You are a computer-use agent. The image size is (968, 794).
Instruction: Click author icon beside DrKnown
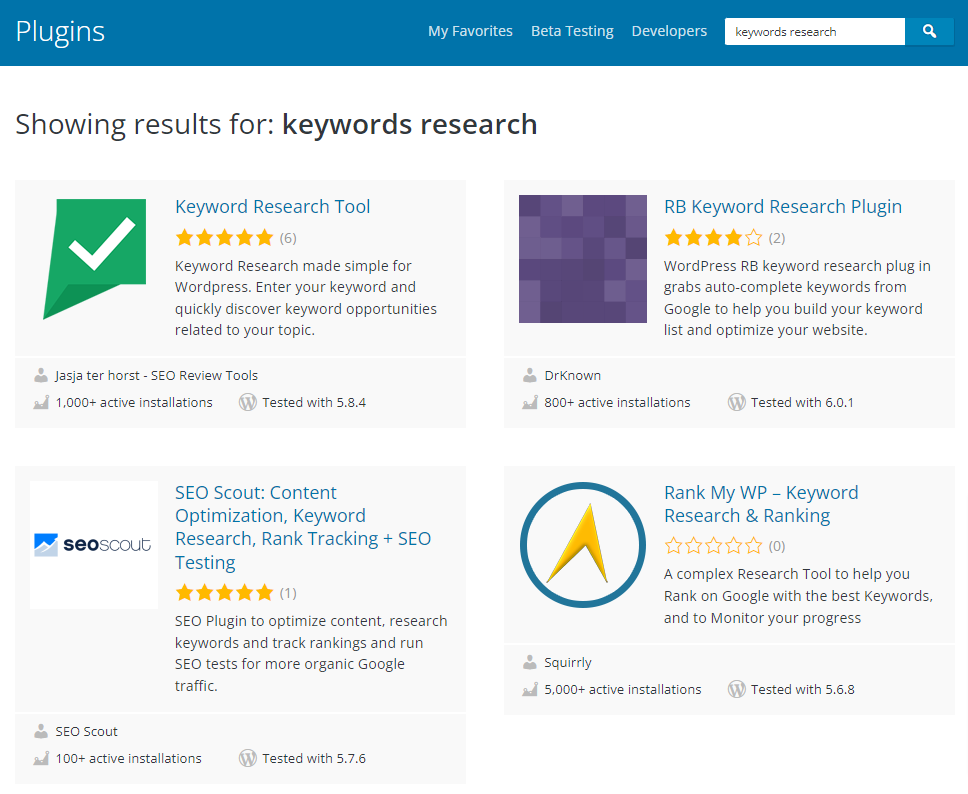click(x=530, y=375)
